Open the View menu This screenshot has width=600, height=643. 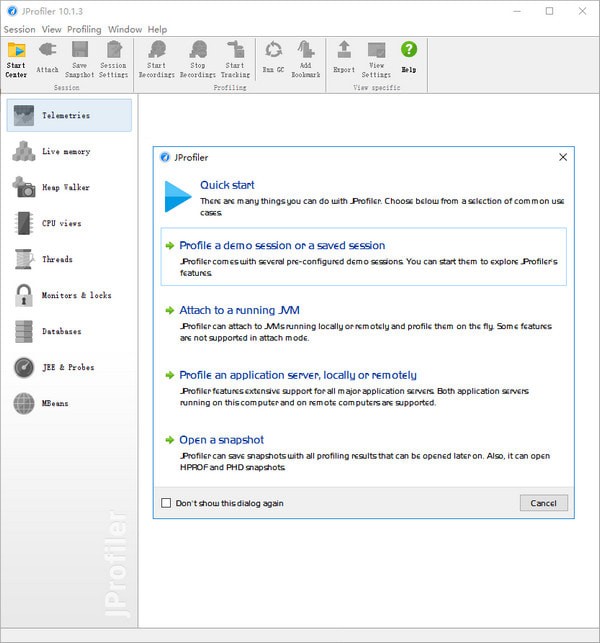click(51, 30)
